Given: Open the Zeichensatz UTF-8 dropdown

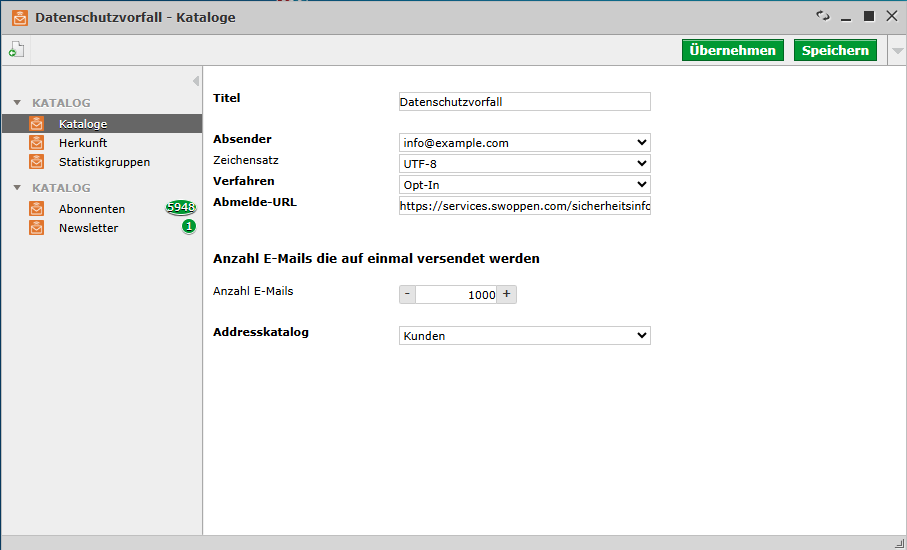Looking at the screenshot, I should tap(524, 163).
